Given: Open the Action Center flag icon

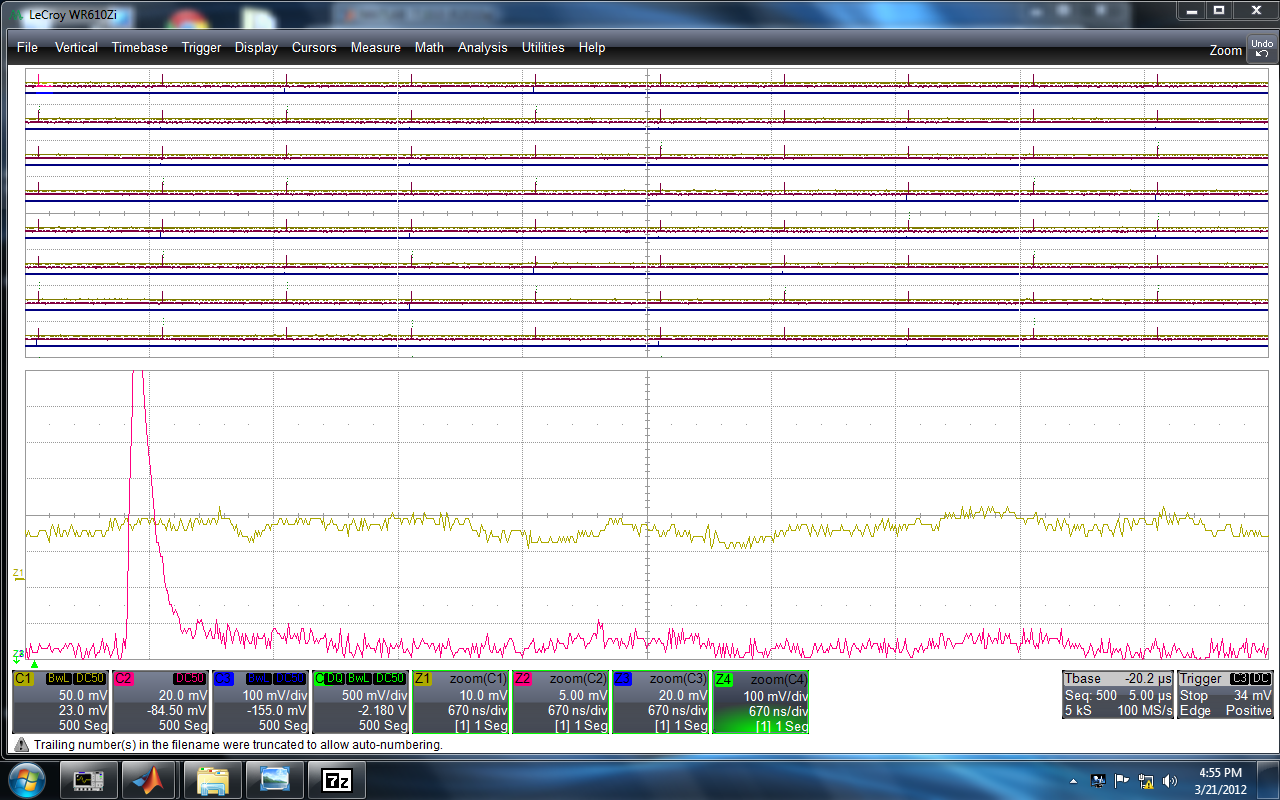Looking at the screenshot, I should point(1122,780).
